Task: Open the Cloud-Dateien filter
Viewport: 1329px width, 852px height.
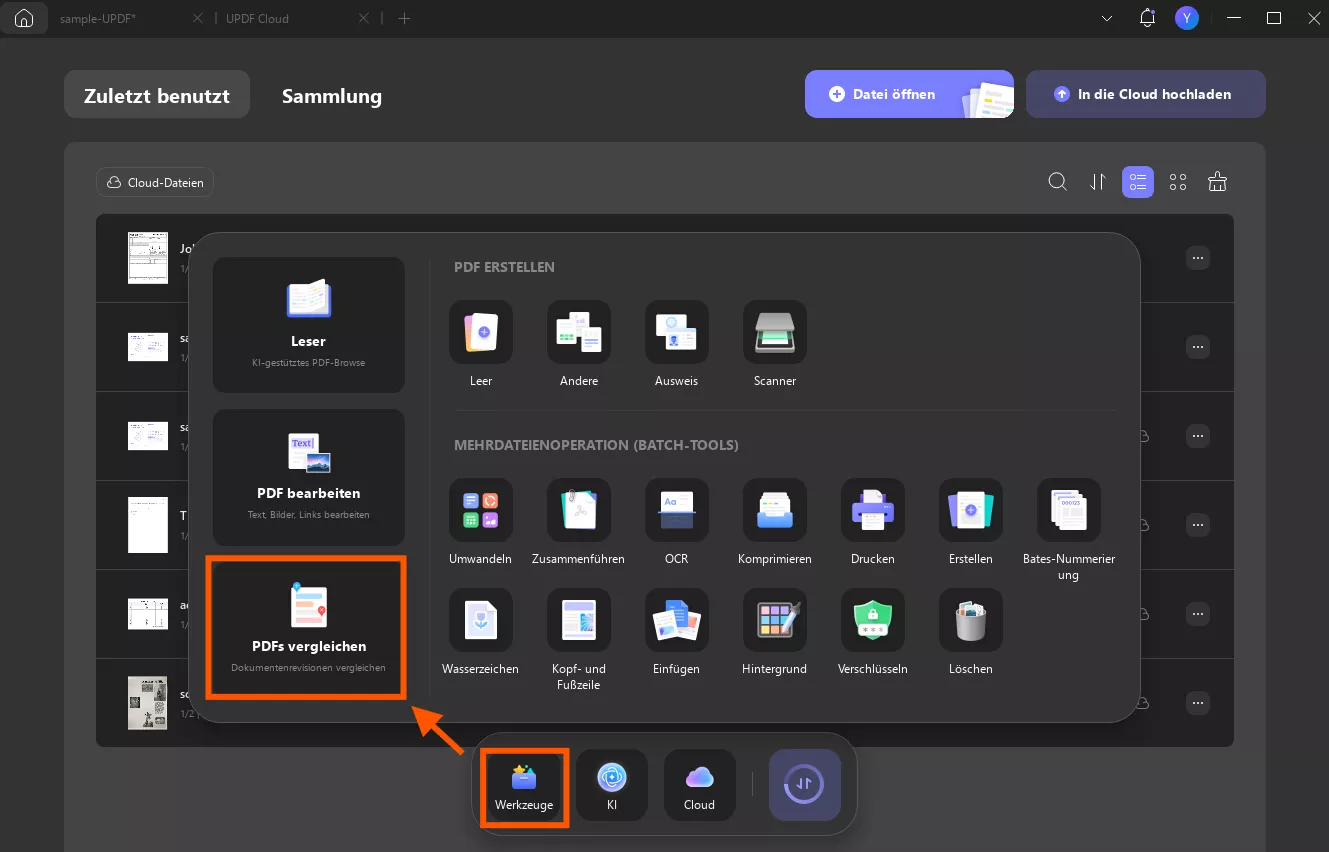Action: 155,182
